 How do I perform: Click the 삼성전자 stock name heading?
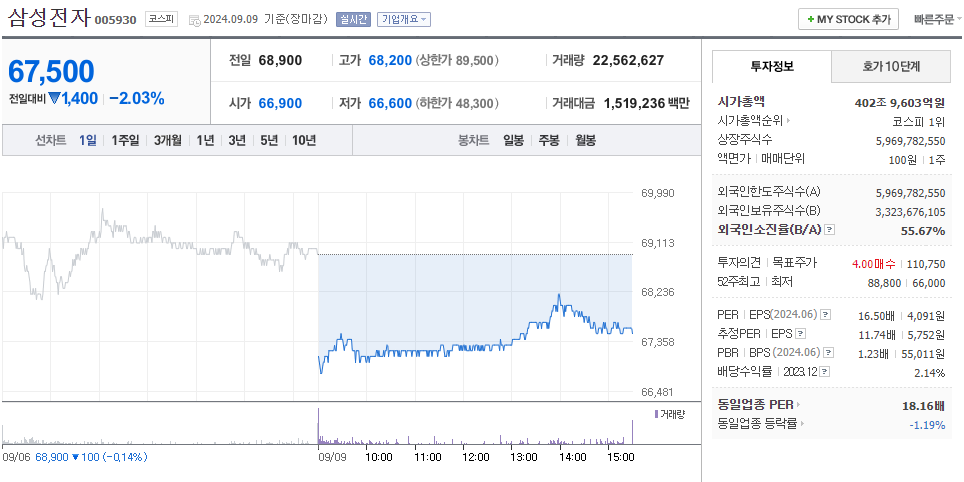49,18
